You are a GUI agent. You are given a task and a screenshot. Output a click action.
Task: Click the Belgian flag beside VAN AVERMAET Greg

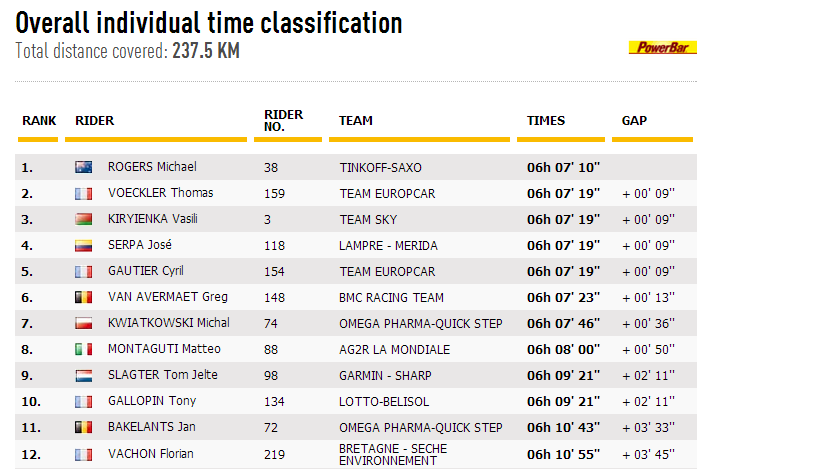(x=84, y=297)
